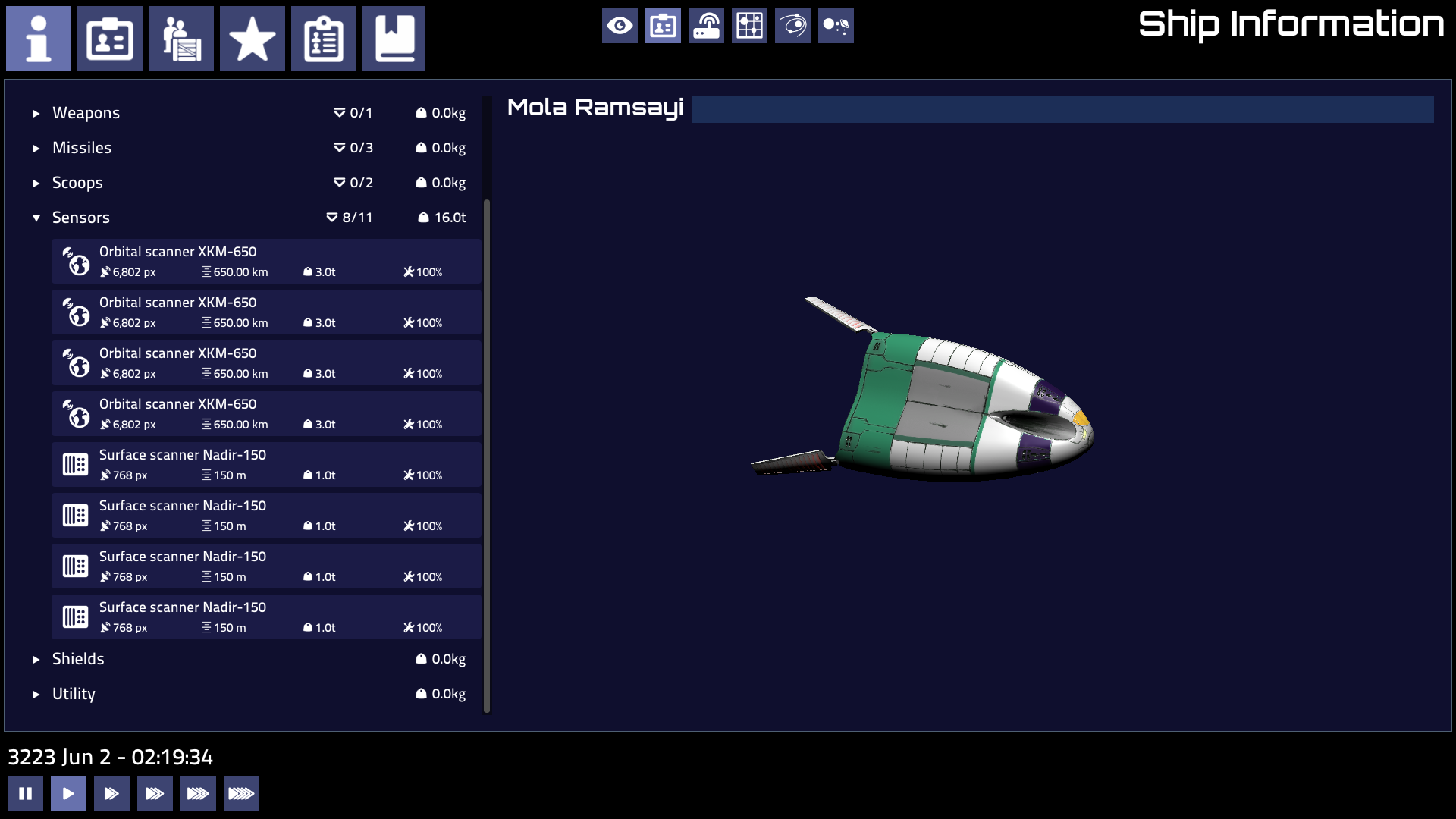Select the Surface scanner Nadir-150 entry
This screenshot has width=1456, height=819.
tap(265, 464)
